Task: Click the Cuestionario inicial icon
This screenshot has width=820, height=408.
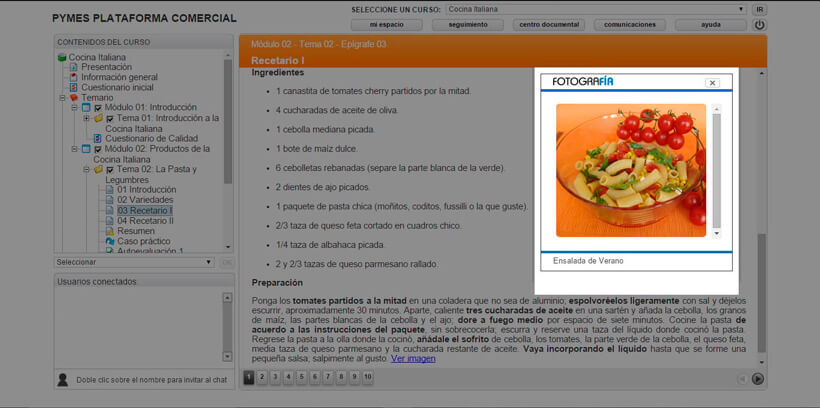Action: [74, 87]
